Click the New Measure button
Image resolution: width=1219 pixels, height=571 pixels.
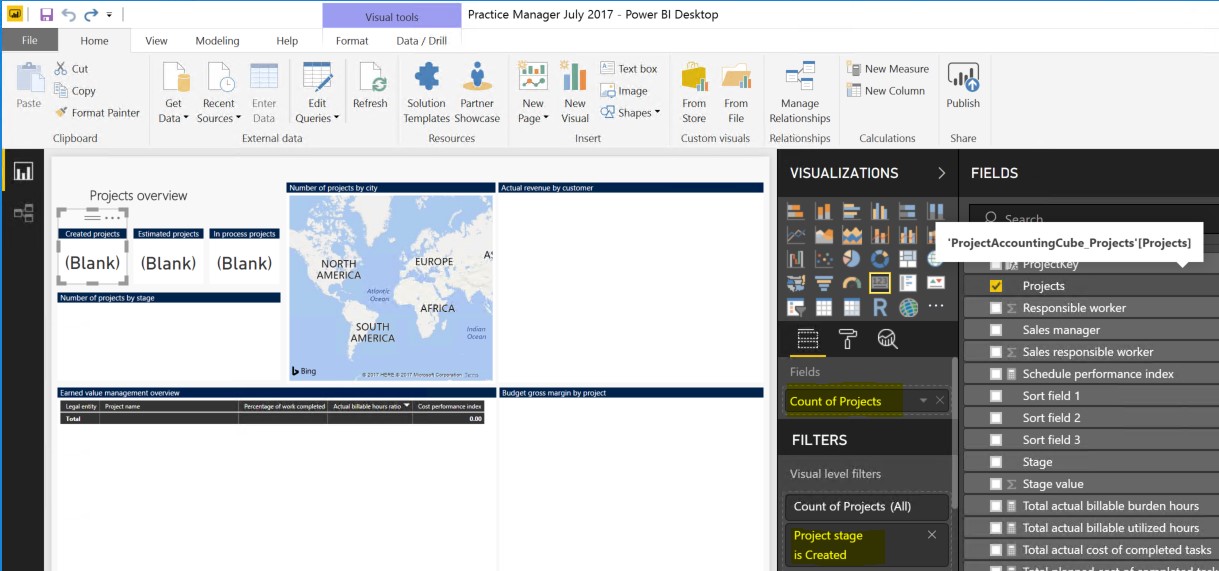(887, 69)
